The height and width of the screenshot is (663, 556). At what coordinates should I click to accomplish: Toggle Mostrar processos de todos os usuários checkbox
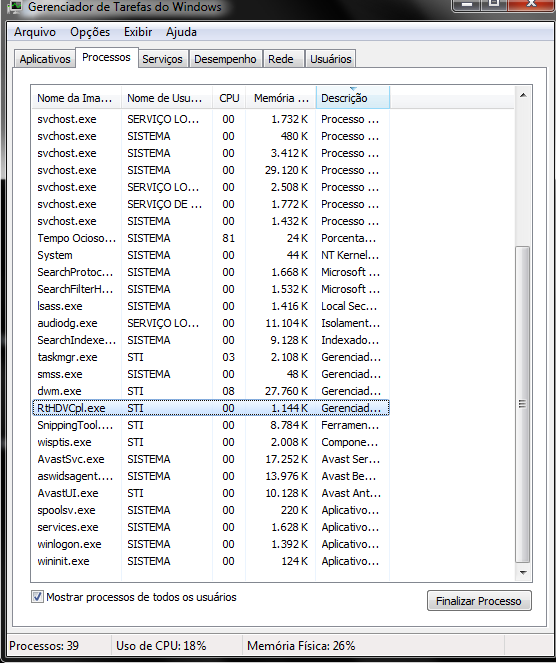click(x=37, y=597)
